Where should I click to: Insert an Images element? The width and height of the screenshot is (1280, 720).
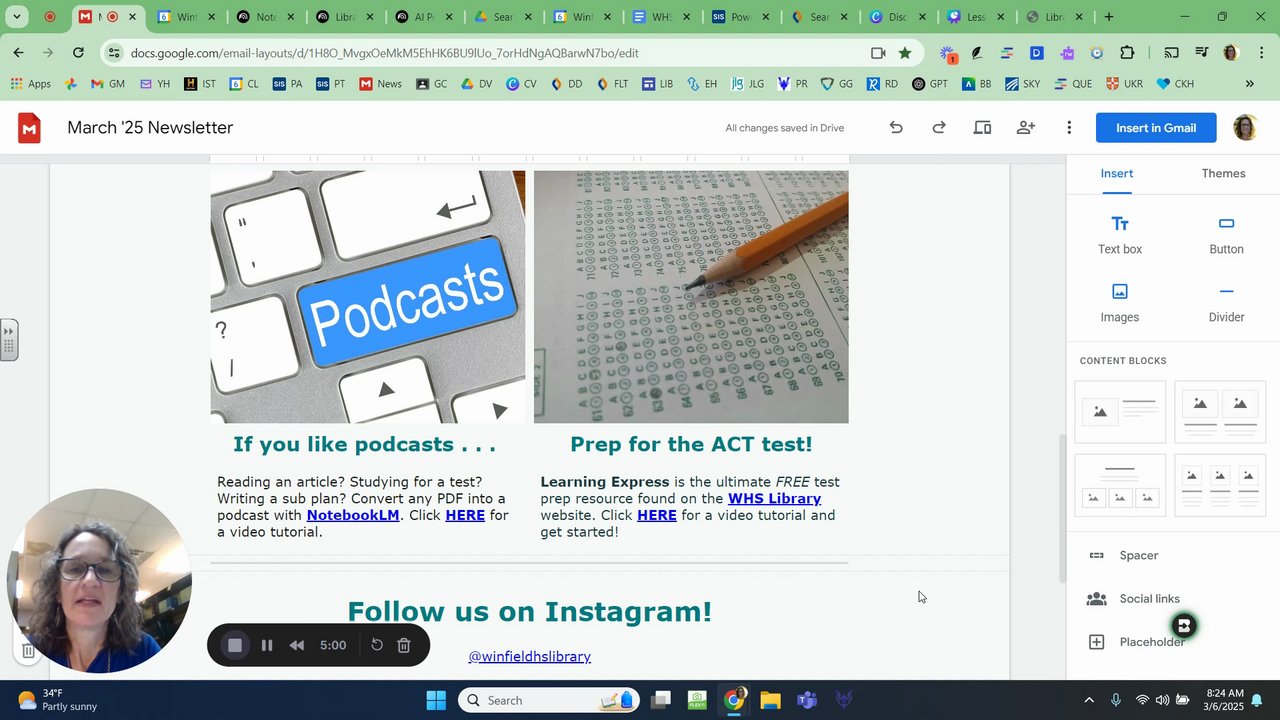click(1120, 303)
